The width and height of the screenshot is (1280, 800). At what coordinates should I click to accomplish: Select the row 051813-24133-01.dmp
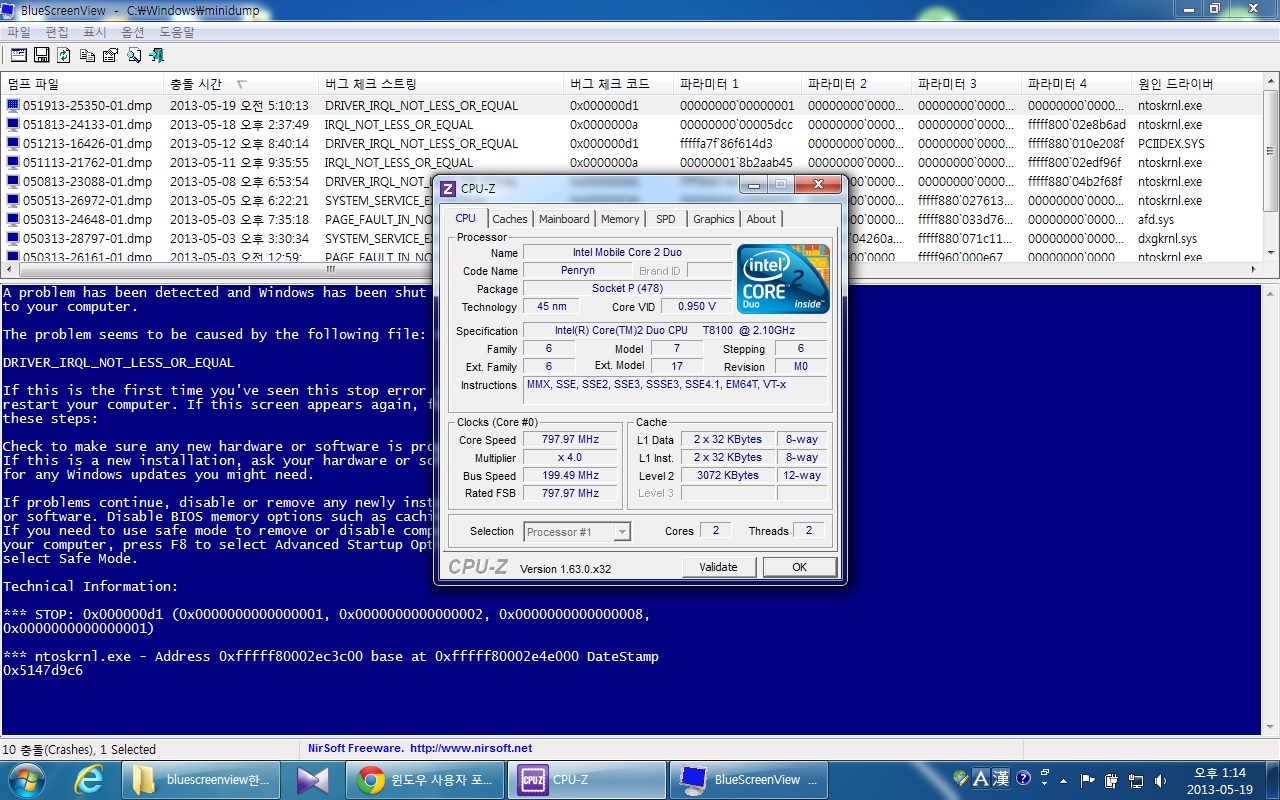630,124
